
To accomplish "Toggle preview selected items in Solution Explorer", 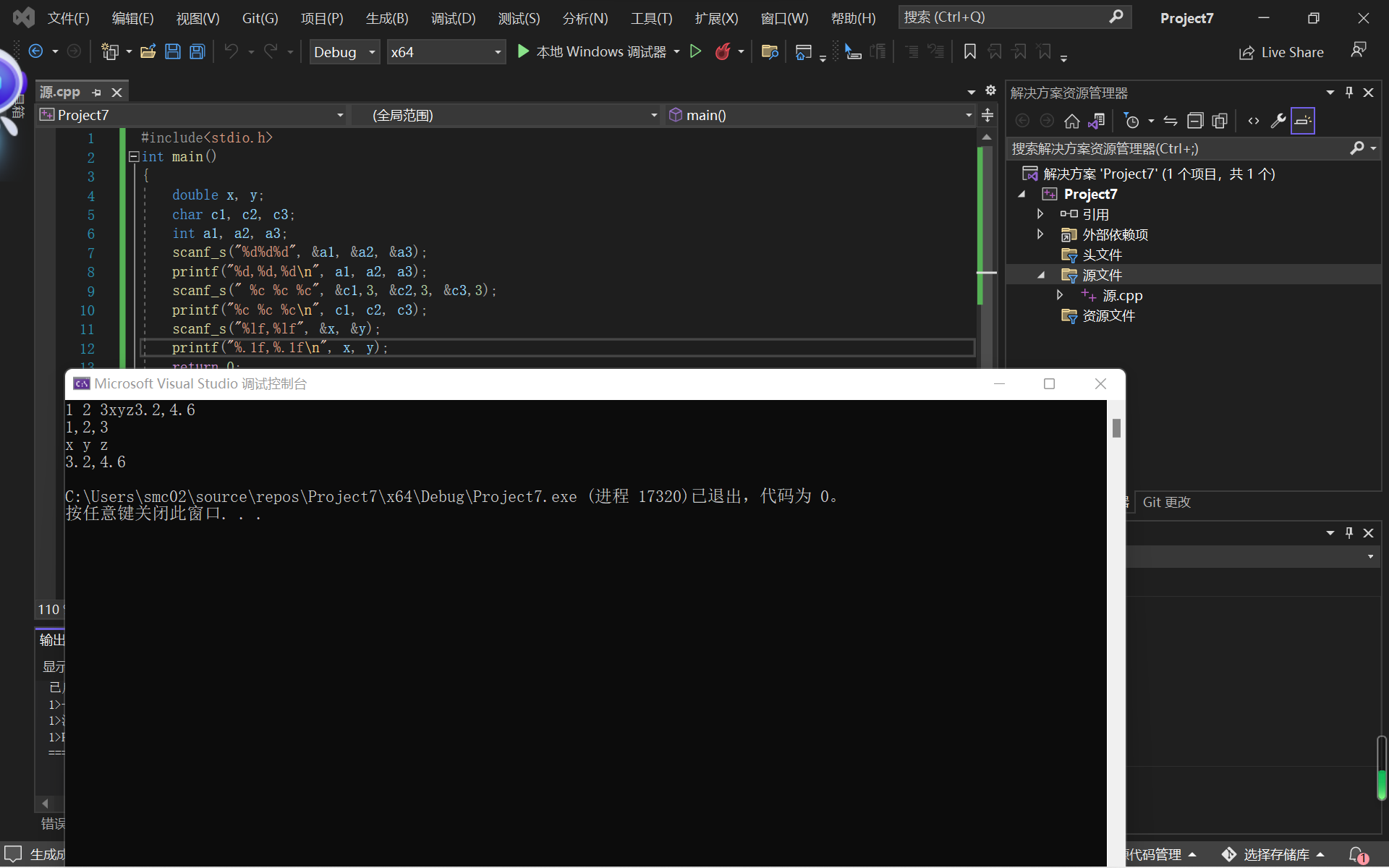I will click(1302, 121).
